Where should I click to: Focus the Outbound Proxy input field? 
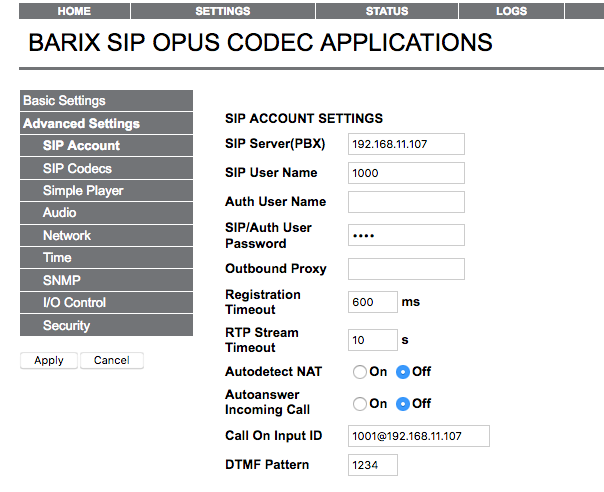pyautogui.click(x=406, y=268)
